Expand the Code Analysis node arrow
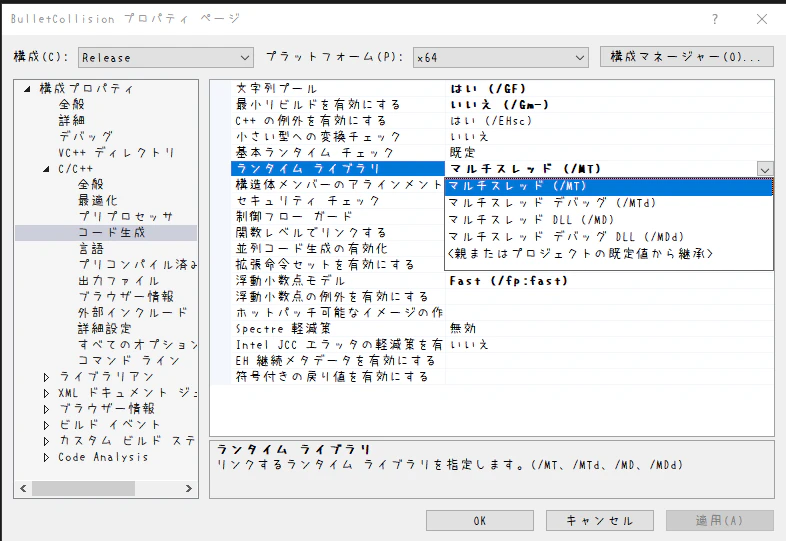Screen dimensions: 786x541 46,457
